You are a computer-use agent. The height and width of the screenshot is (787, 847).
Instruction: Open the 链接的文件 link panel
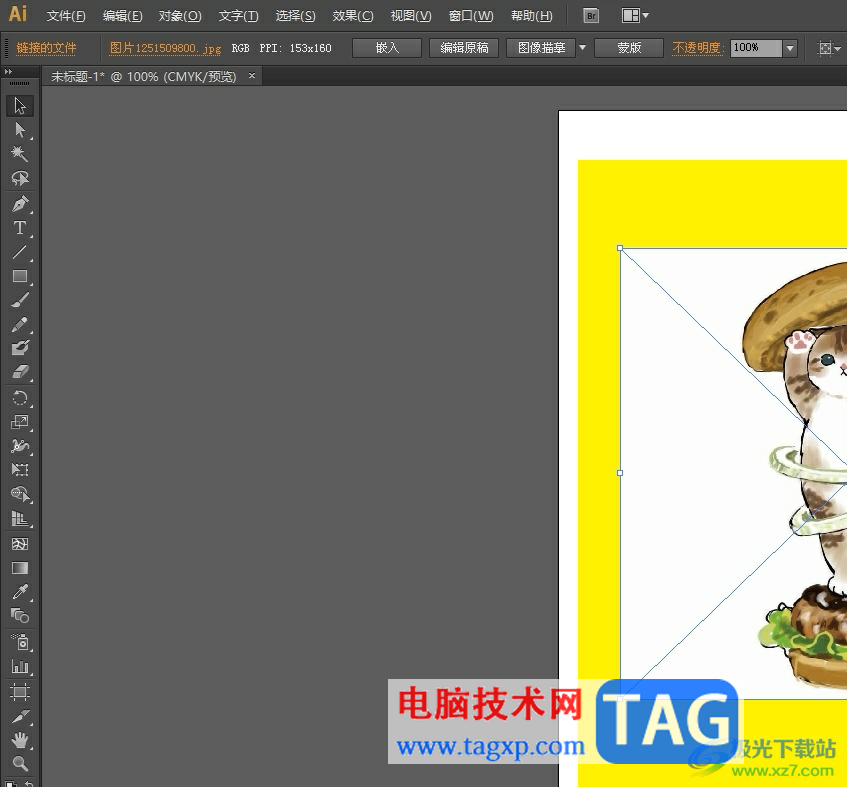[46, 48]
